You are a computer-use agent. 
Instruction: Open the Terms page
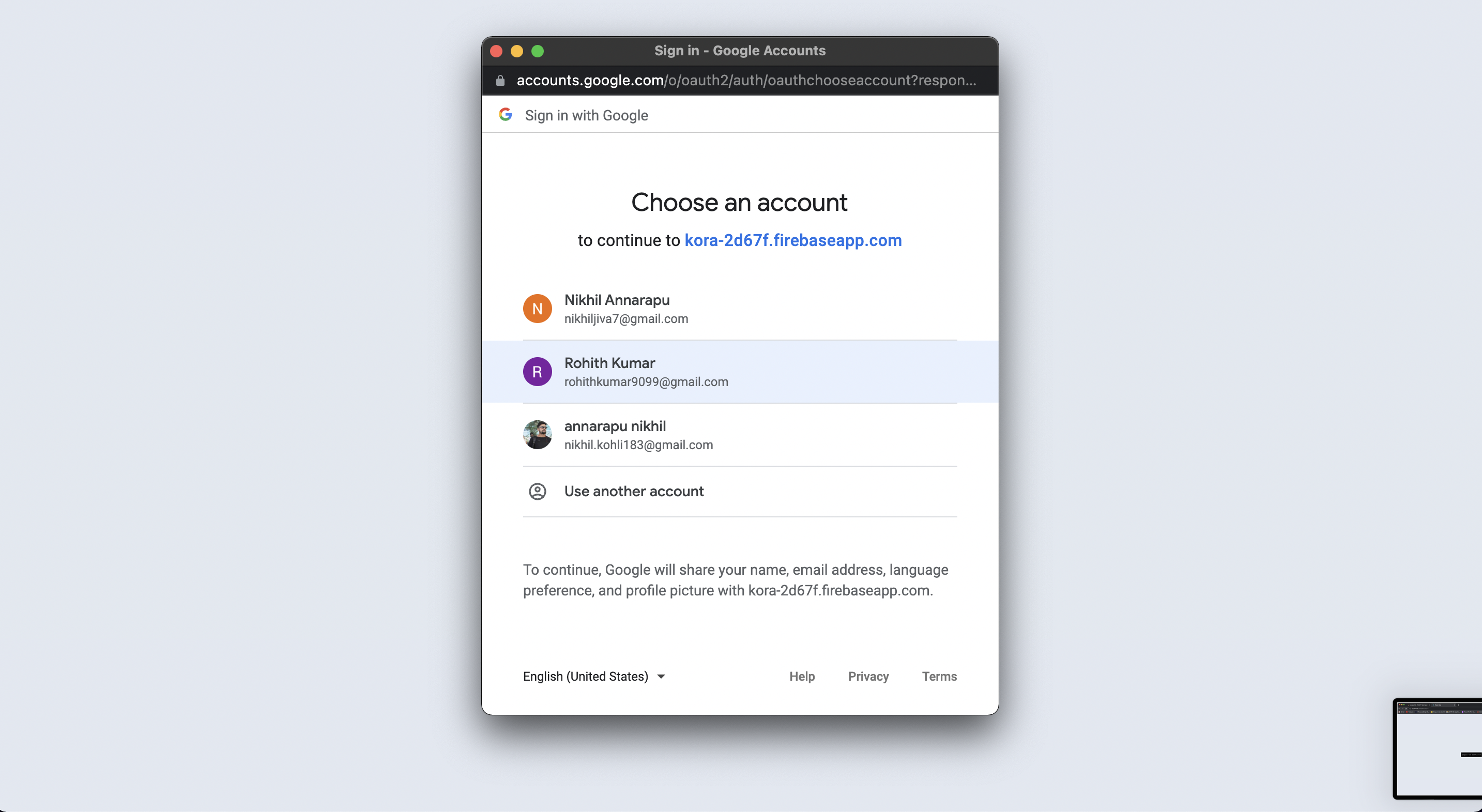939,676
